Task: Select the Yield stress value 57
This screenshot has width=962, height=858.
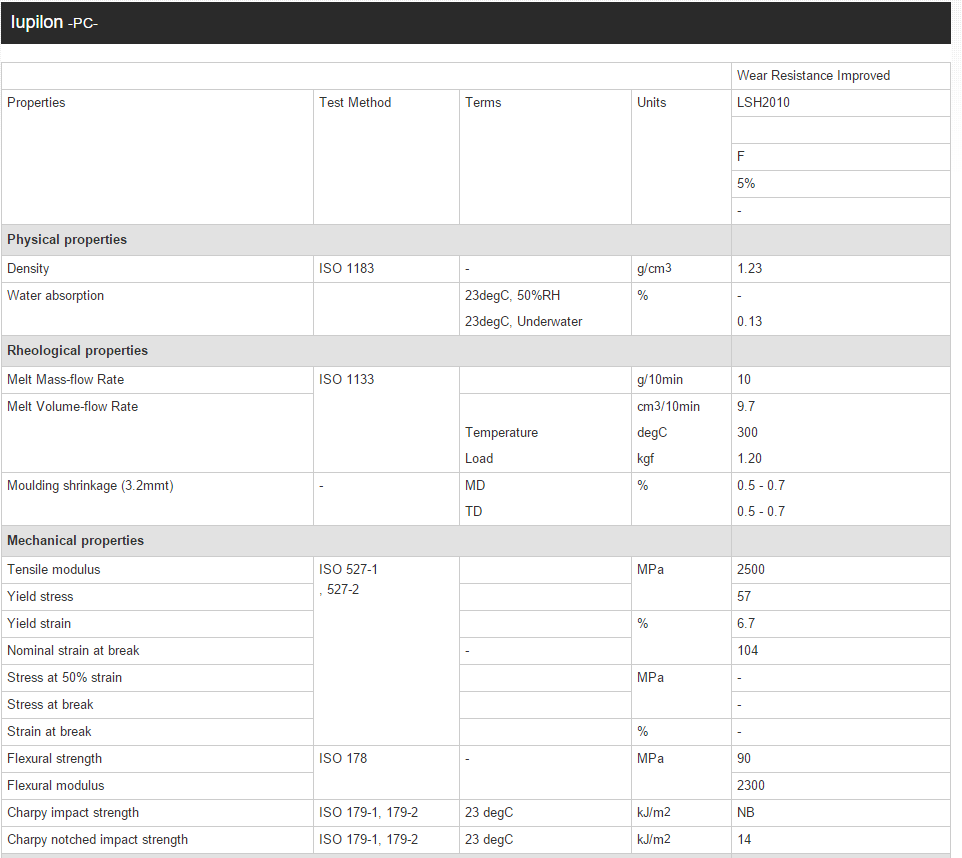Action: [x=744, y=597]
